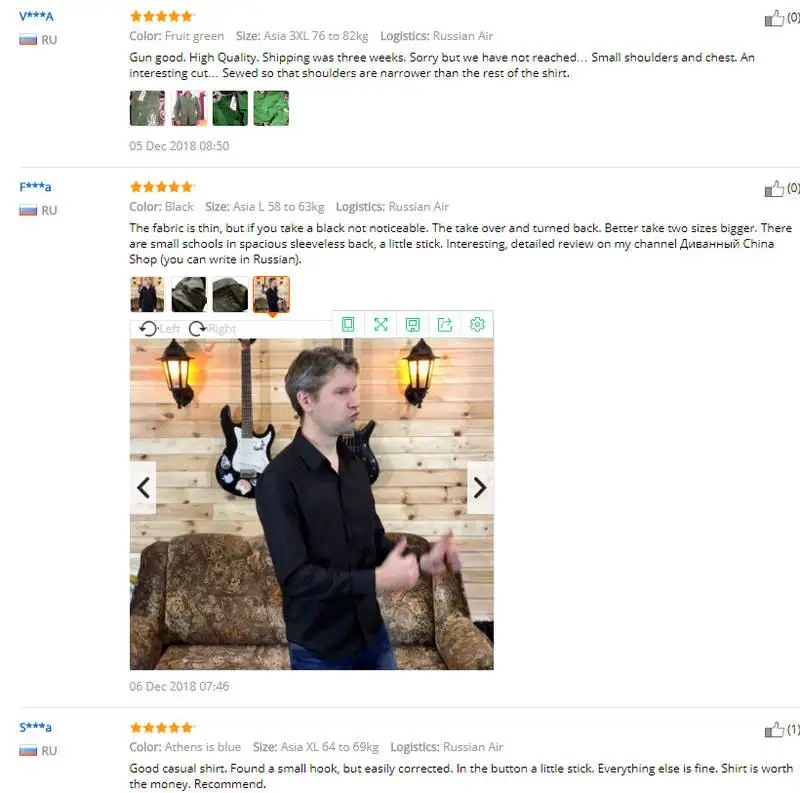Open image toolbar settings gear
Viewport: 800px width, 793px height.
pyautogui.click(x=477, y=325)
